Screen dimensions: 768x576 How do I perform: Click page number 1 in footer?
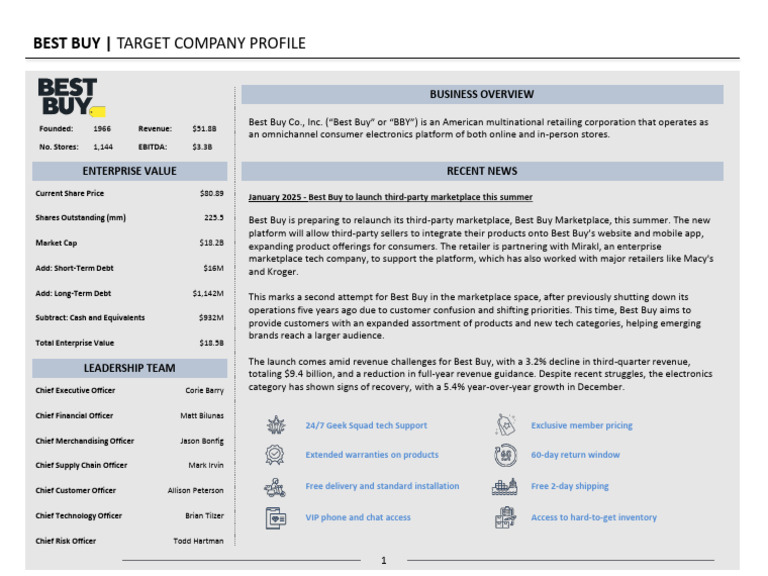tap(384, 561)
